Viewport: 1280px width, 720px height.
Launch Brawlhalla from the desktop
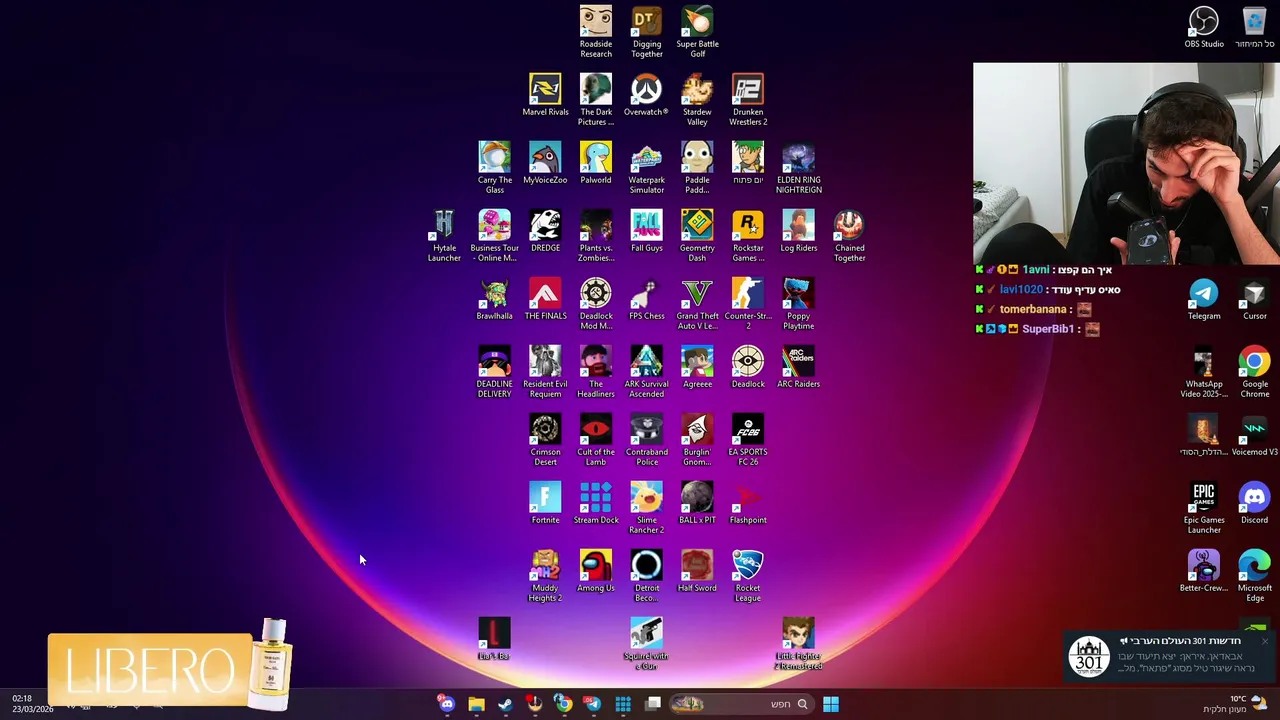coord(494,299)
